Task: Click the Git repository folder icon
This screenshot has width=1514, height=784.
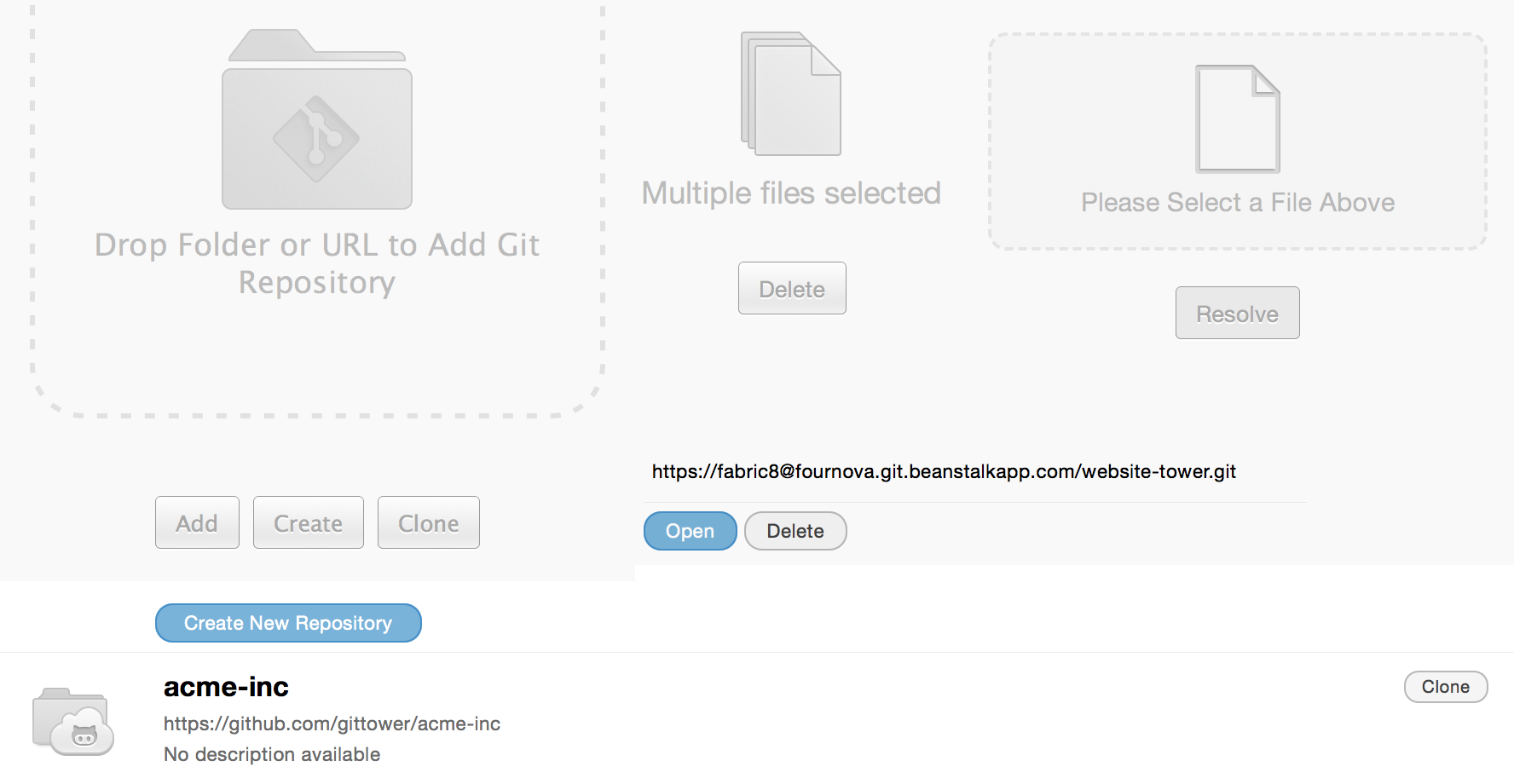Action: click(x=316, y=120)
